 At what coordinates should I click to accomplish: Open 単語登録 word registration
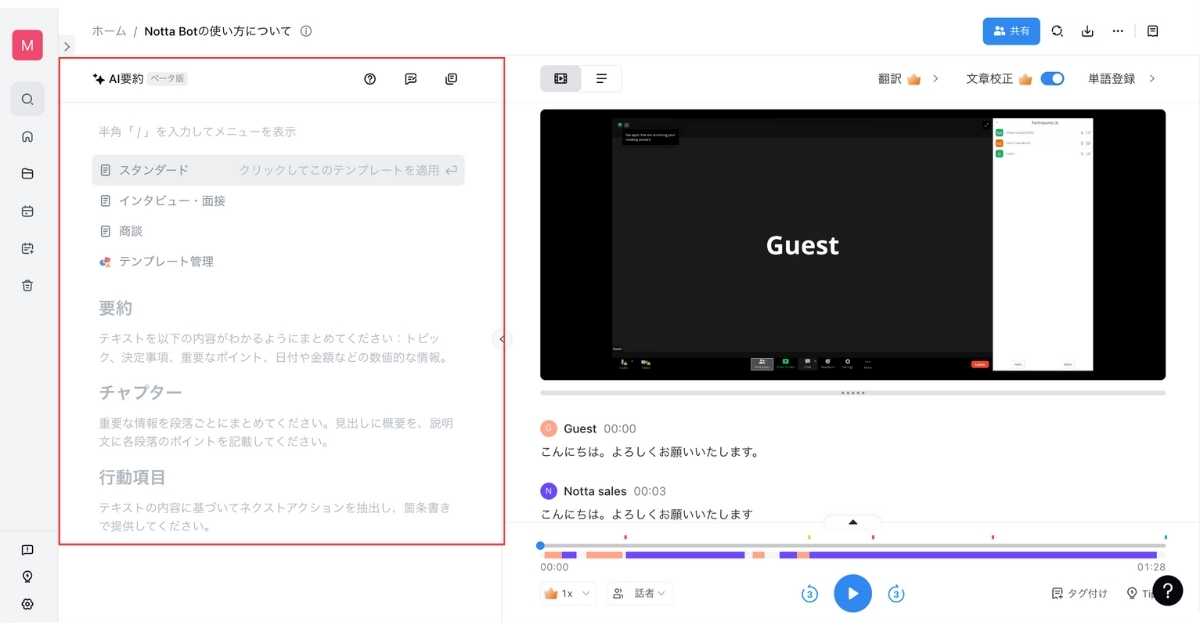[x=1121, y=78]
